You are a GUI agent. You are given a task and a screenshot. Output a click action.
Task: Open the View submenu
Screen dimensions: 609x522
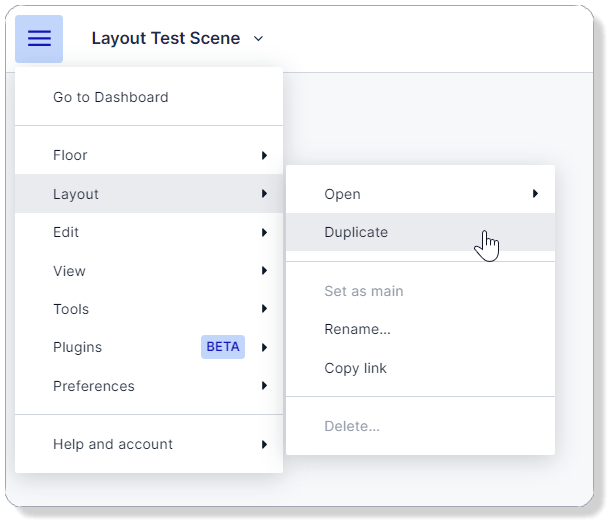pyautogui.click(x=69, y=271)
